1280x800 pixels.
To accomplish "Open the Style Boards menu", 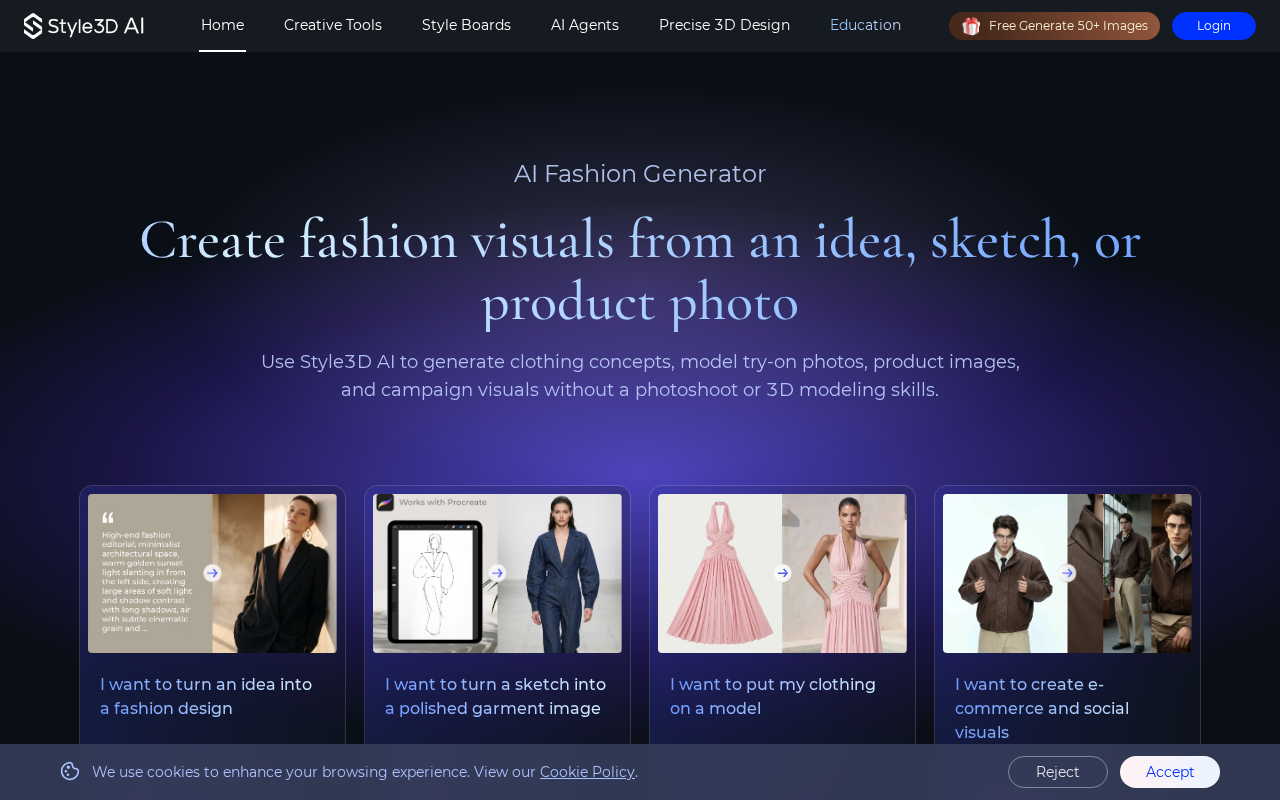I will click(x=466, y=25).
